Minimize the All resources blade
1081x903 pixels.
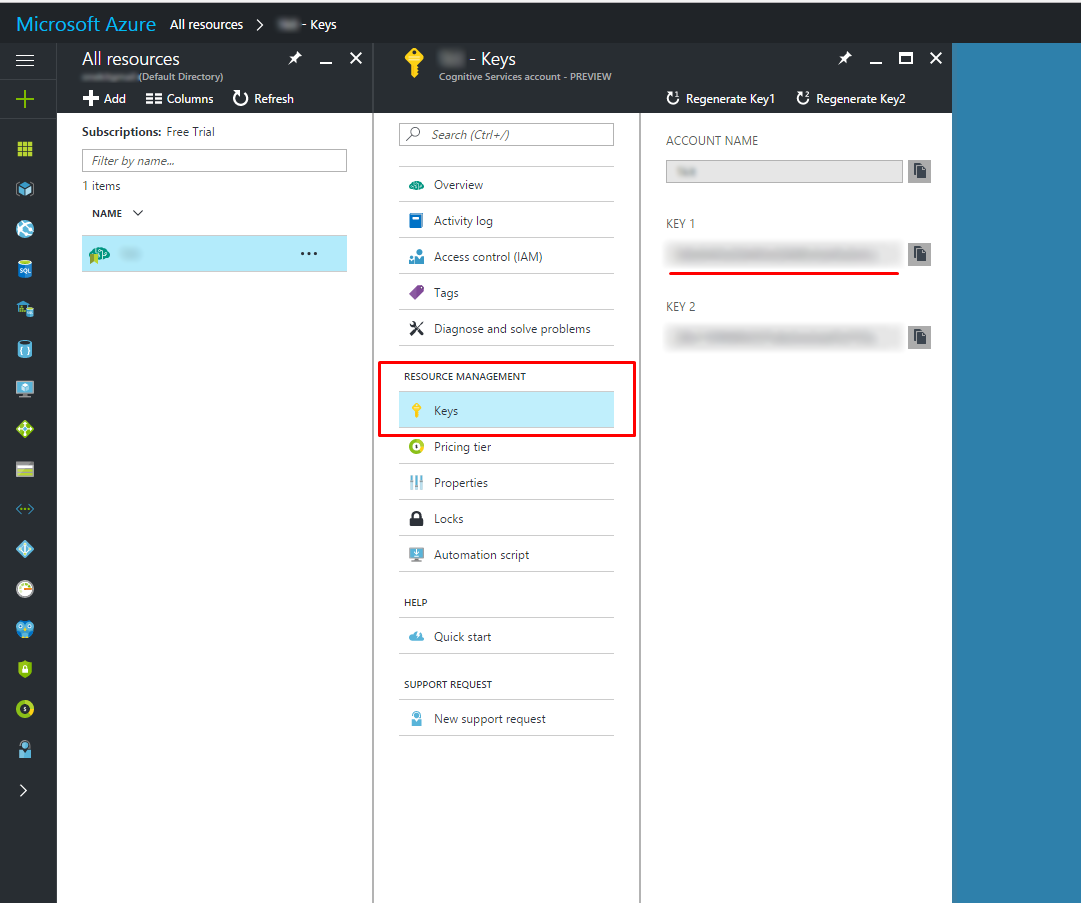[326, 61]
